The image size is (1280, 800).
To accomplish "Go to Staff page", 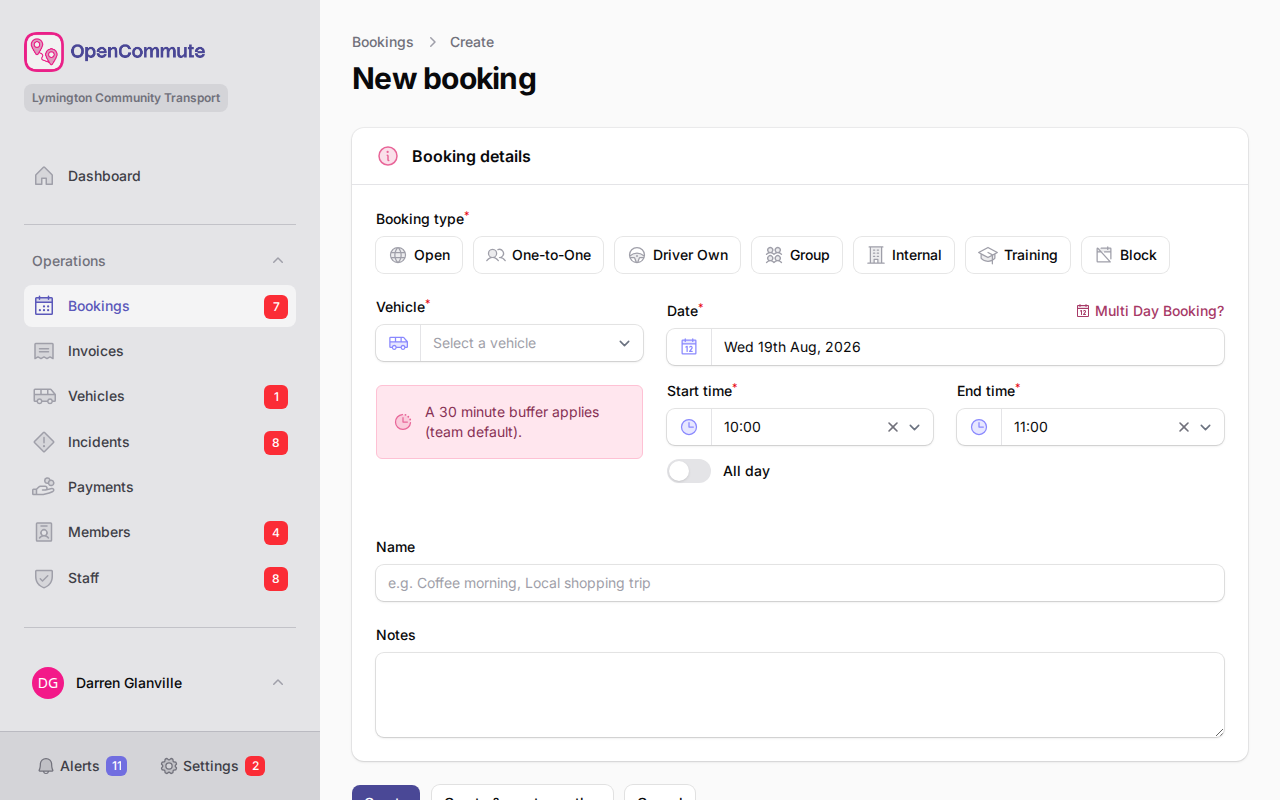I will (x=160, y=578).
